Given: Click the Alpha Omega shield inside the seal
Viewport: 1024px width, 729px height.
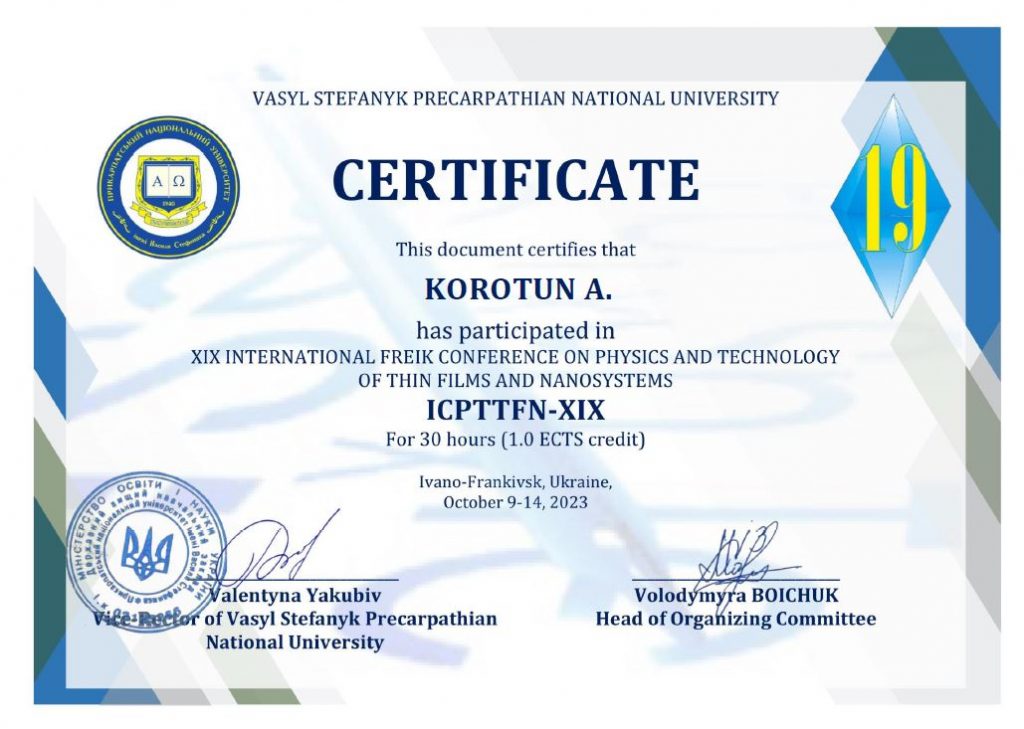Looking at the screenshot, I should (167, 183).
